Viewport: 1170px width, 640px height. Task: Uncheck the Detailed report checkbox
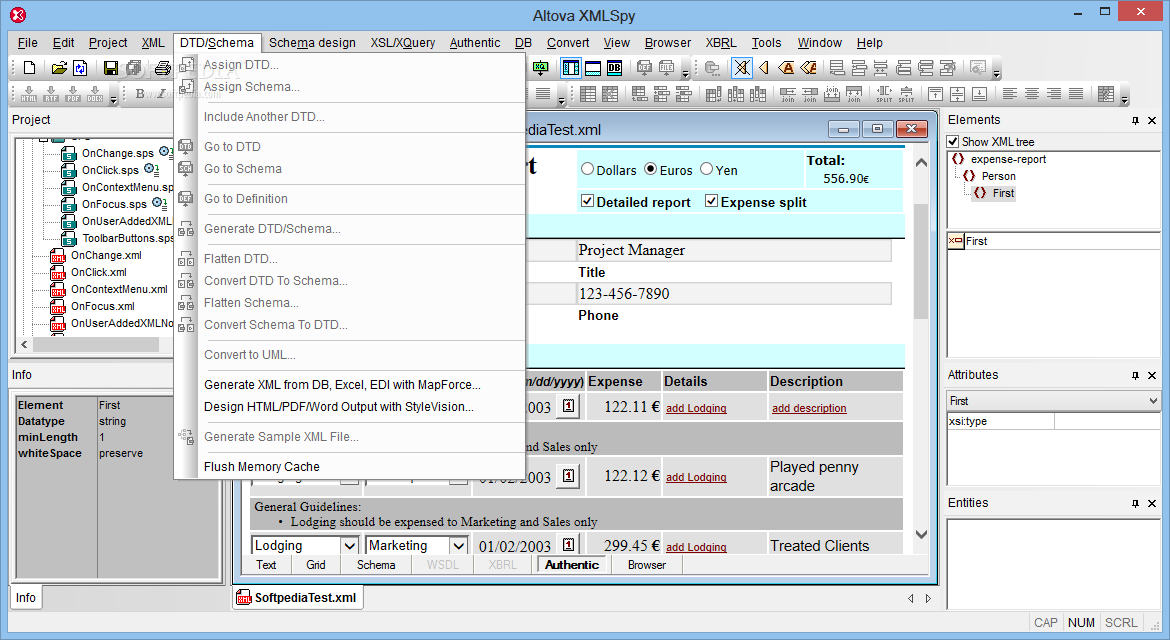click(587, 201)
